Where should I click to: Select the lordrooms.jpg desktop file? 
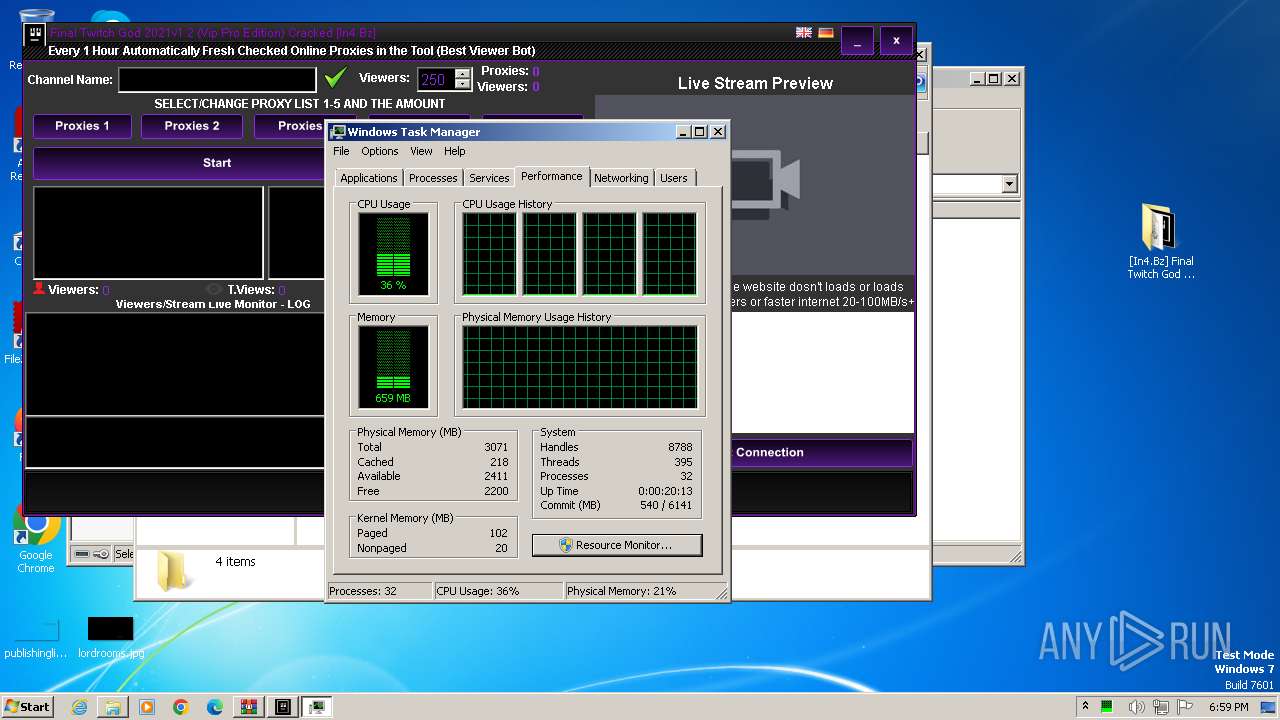click(x=110, y=639)
